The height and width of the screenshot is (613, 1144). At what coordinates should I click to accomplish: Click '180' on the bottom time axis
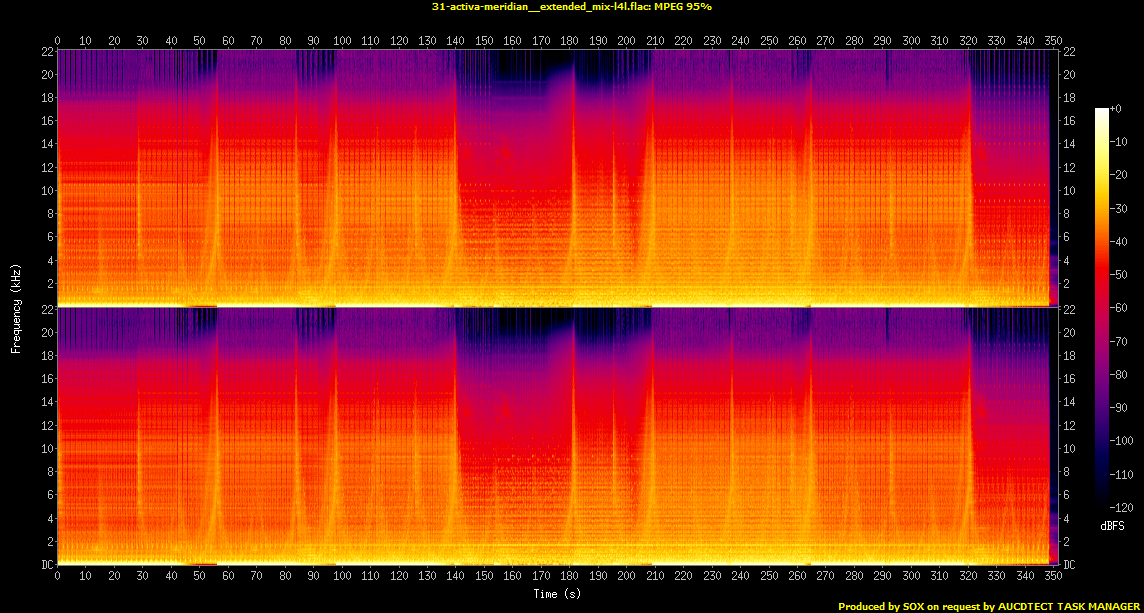click(x=570, y=576)
